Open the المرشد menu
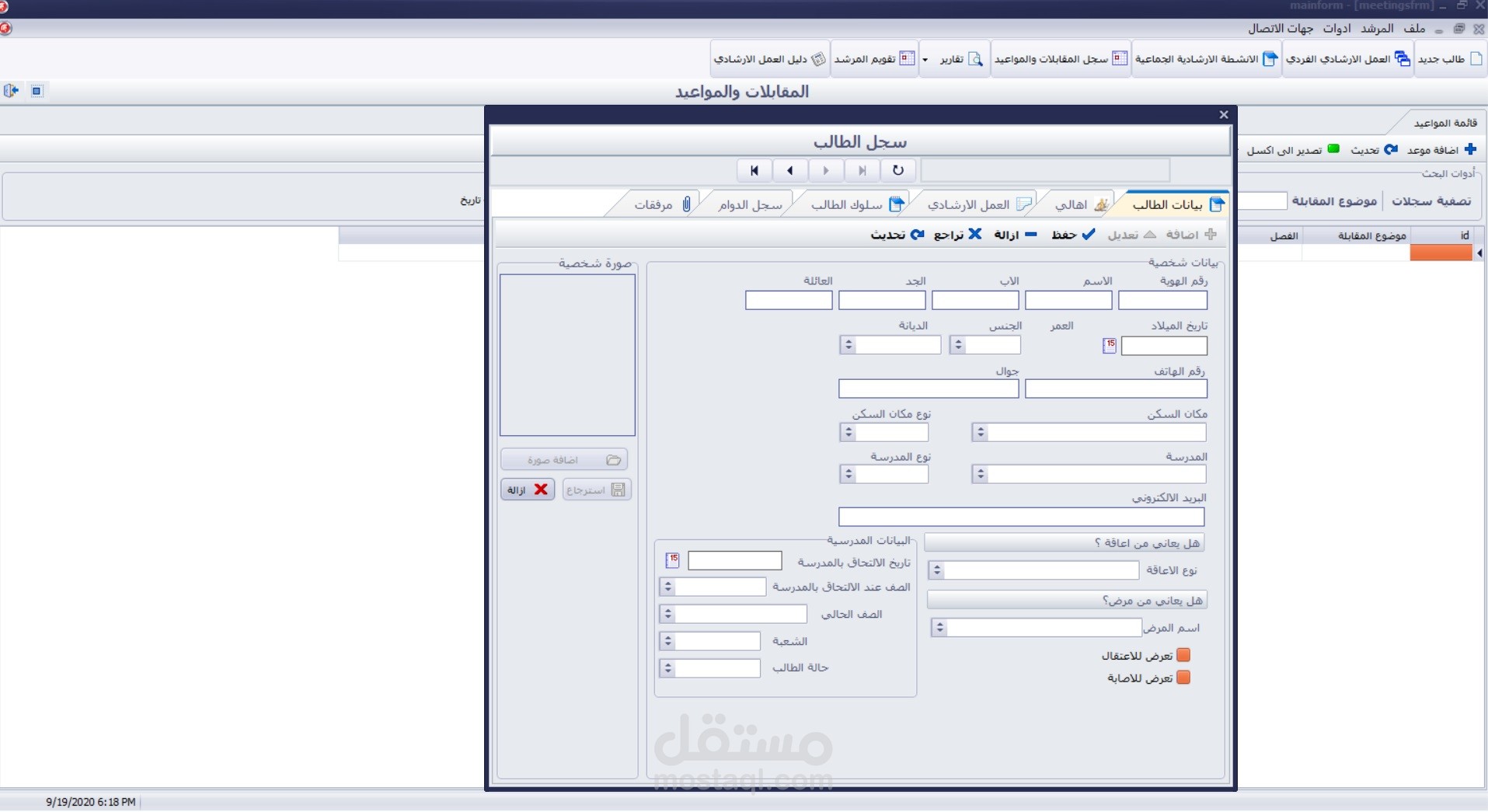This screenshot has height=812, width=1488. pyautogui.click(x=1377, y=28)
